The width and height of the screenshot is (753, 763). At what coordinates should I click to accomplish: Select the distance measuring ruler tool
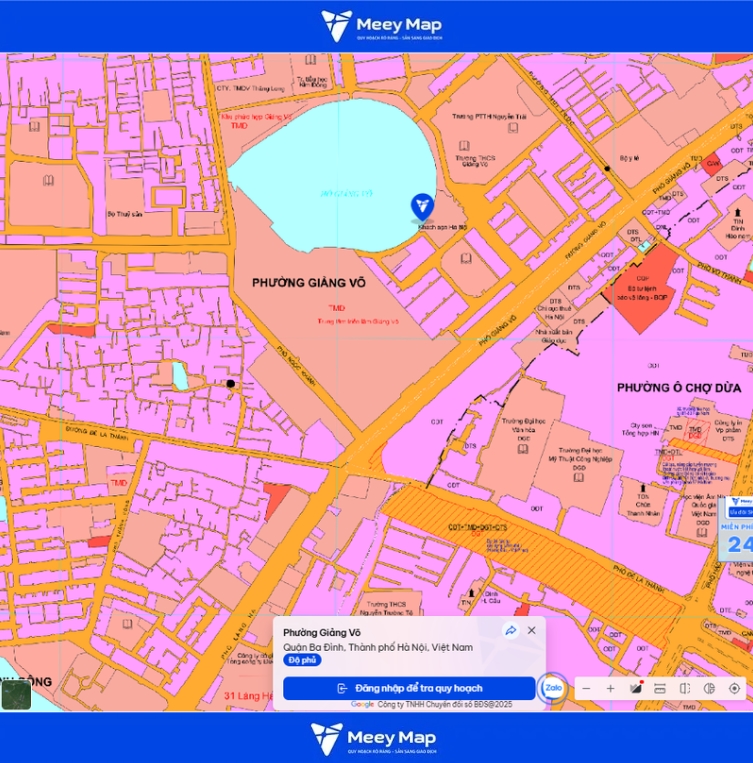[660, 689]
